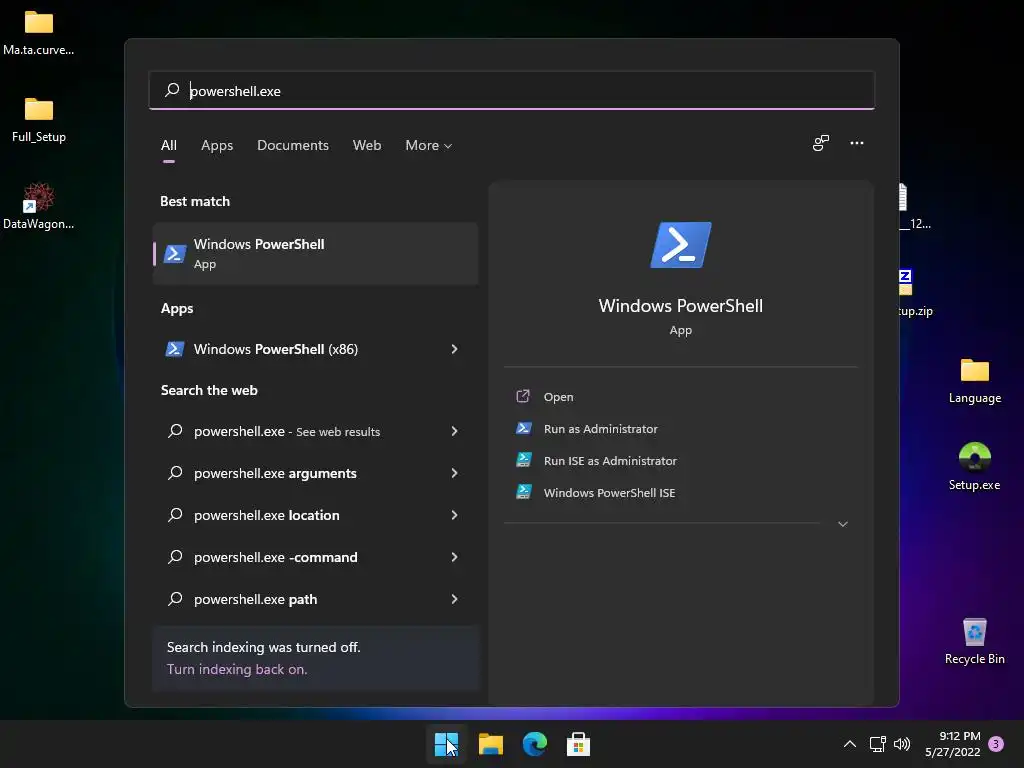Screen dimensions: 1024x768
Task: Select Ma.ta.curve desktop folder
Action: click(39, 33)
